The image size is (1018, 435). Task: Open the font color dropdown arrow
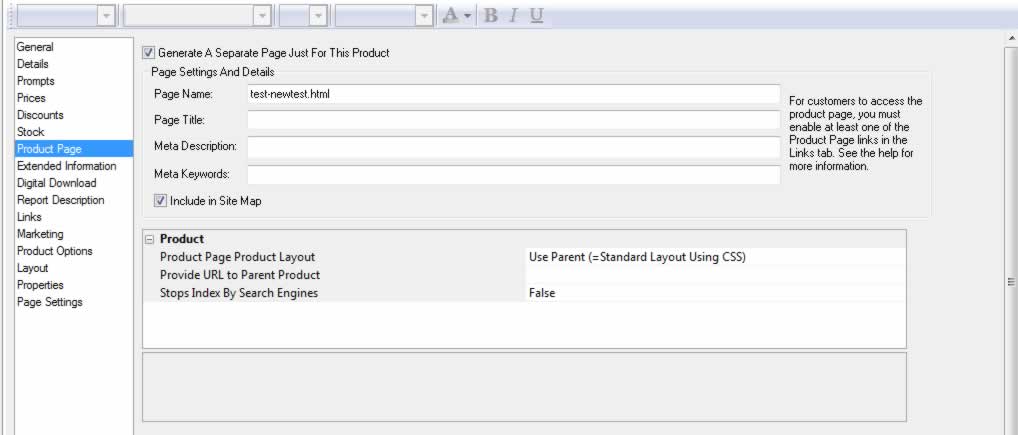coord(468,16)
